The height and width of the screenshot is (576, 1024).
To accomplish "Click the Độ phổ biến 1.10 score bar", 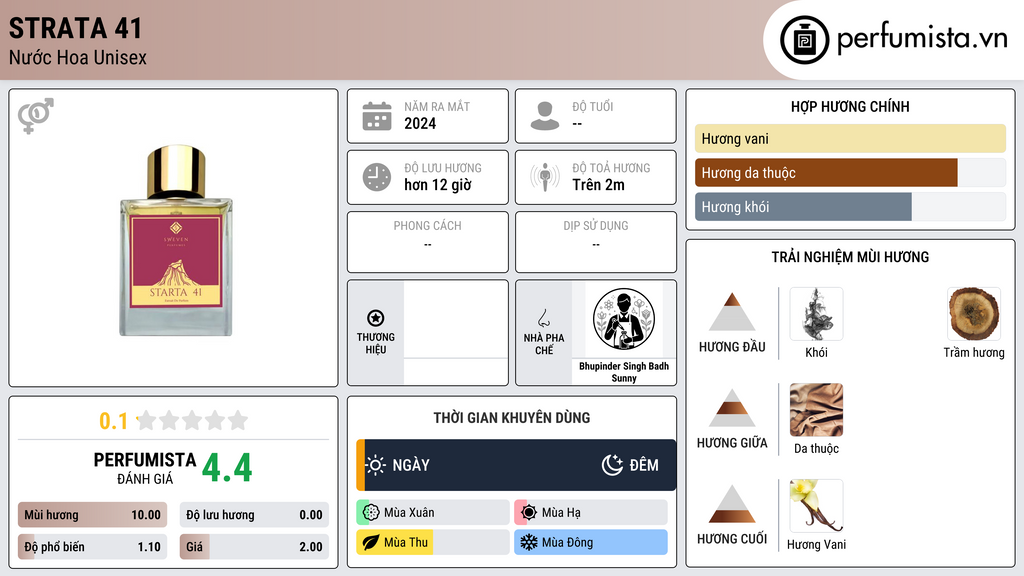I will click(x=92, y=547).
